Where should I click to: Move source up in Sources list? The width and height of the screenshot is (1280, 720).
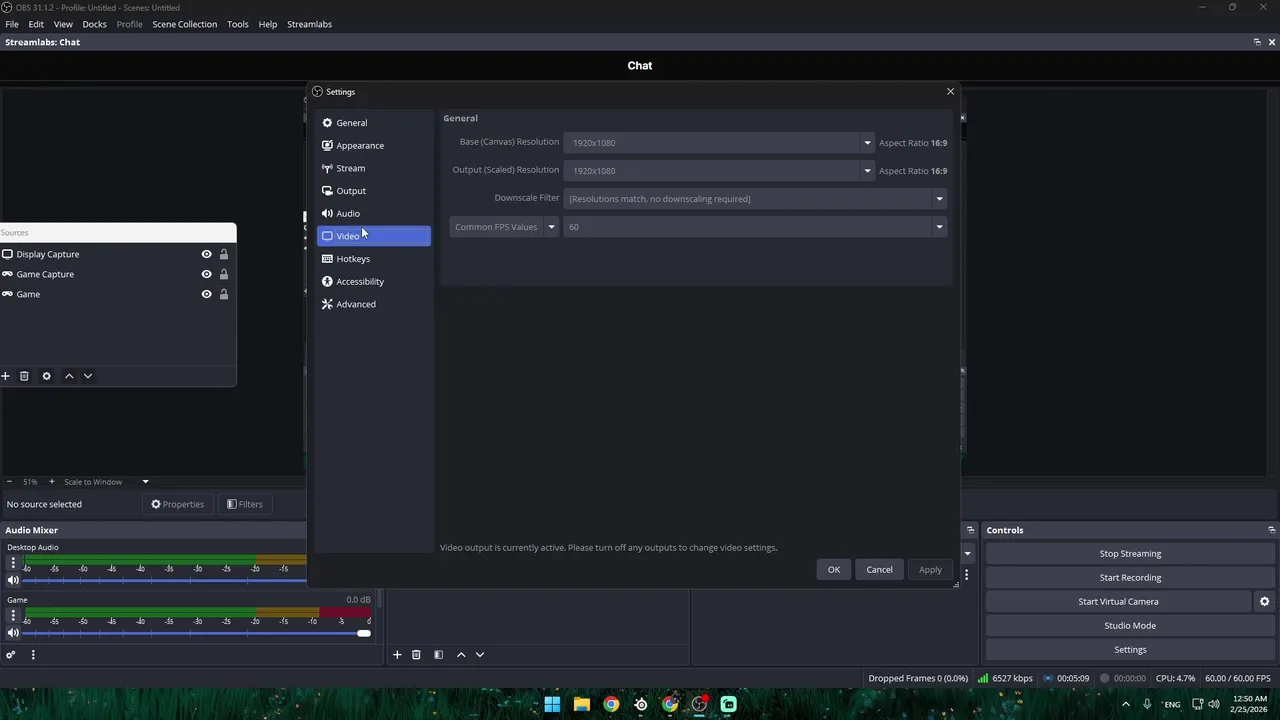click(x=69, y=376)
